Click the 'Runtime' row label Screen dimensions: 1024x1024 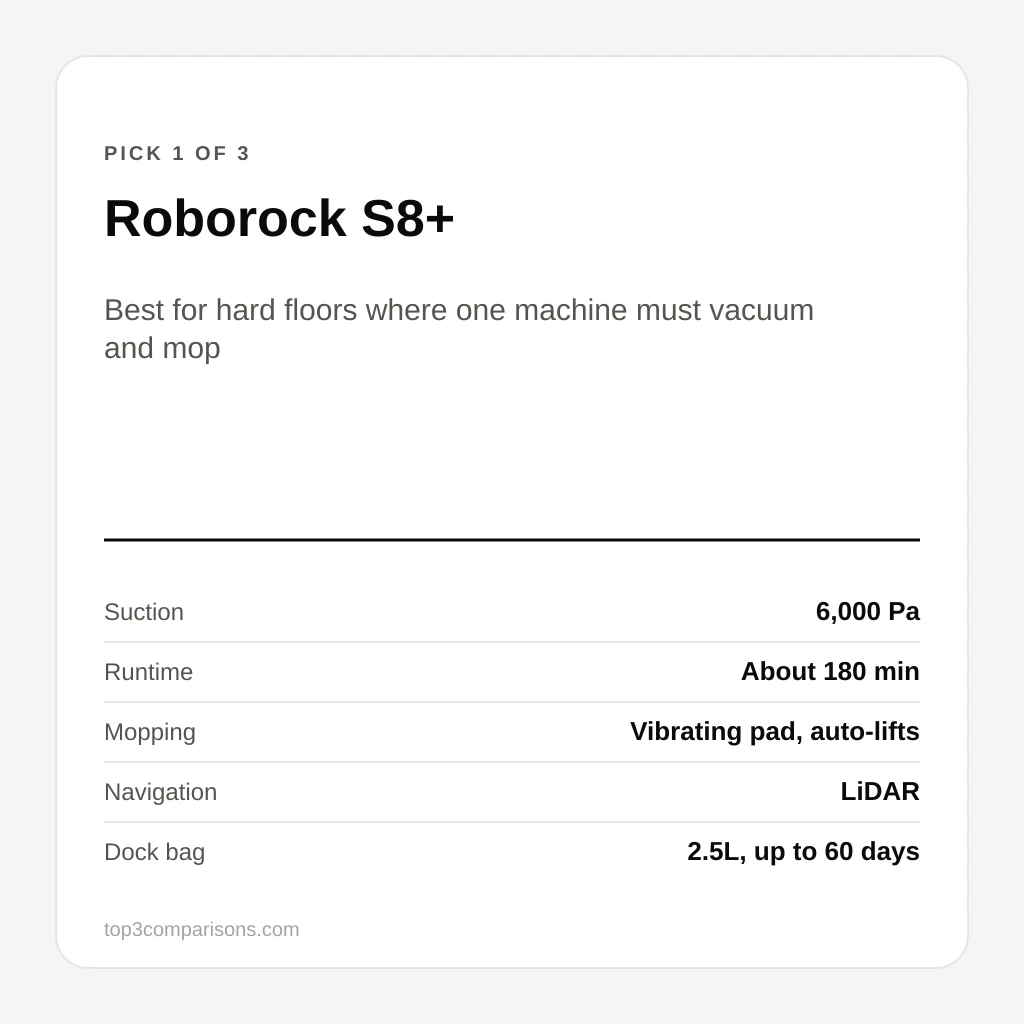point(148,672)
